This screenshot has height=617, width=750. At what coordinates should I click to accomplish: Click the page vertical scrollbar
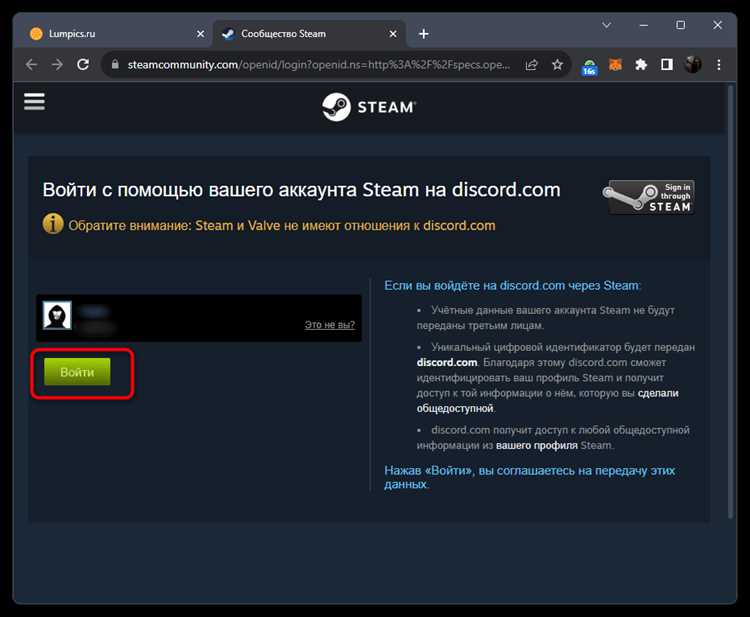coord(730,301)
